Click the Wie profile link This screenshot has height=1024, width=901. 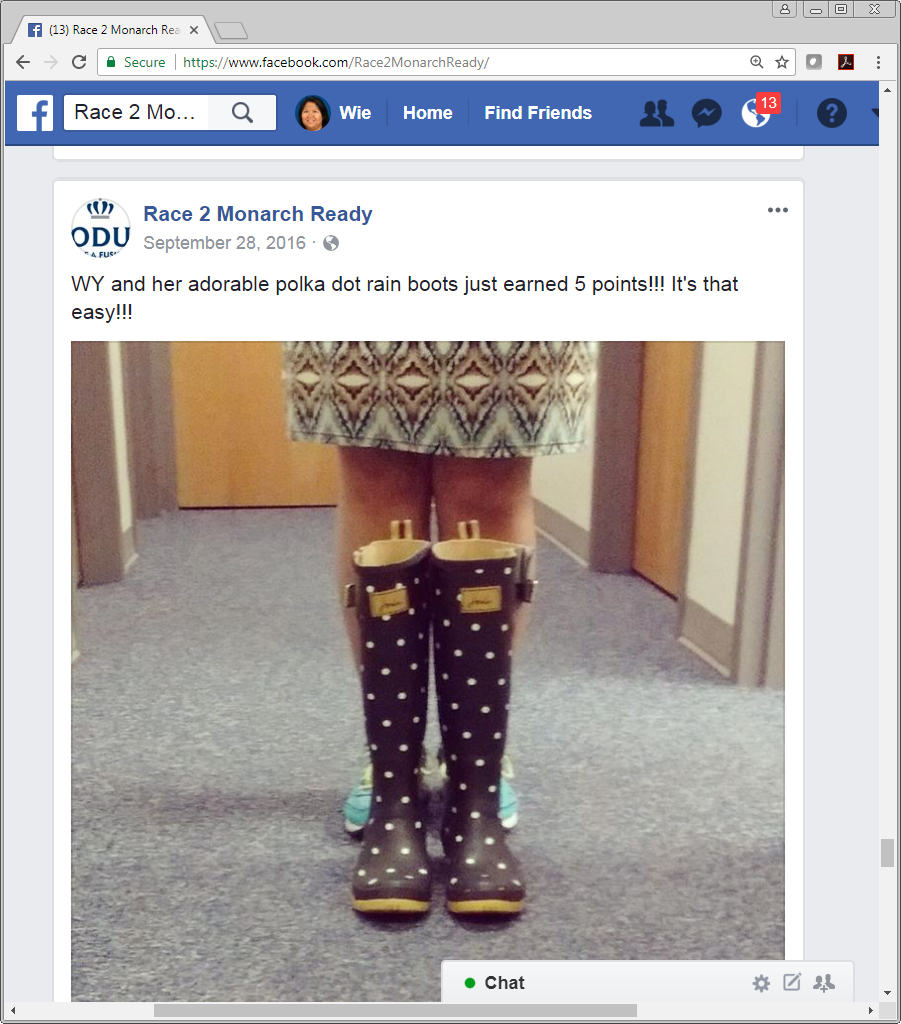pos(334,113)
